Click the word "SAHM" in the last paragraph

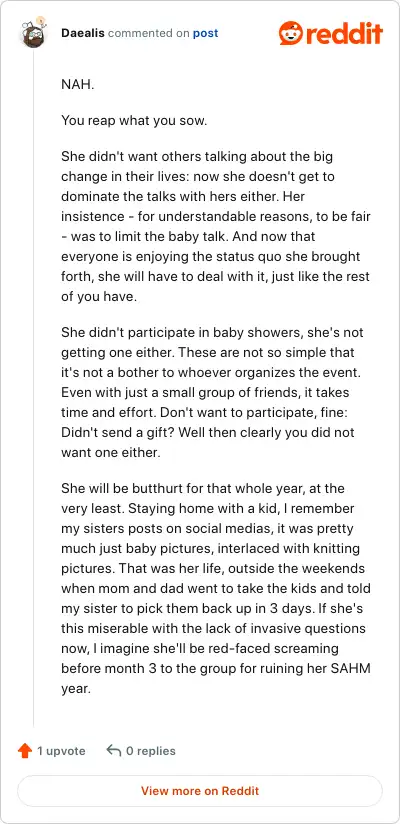[354, 668]
